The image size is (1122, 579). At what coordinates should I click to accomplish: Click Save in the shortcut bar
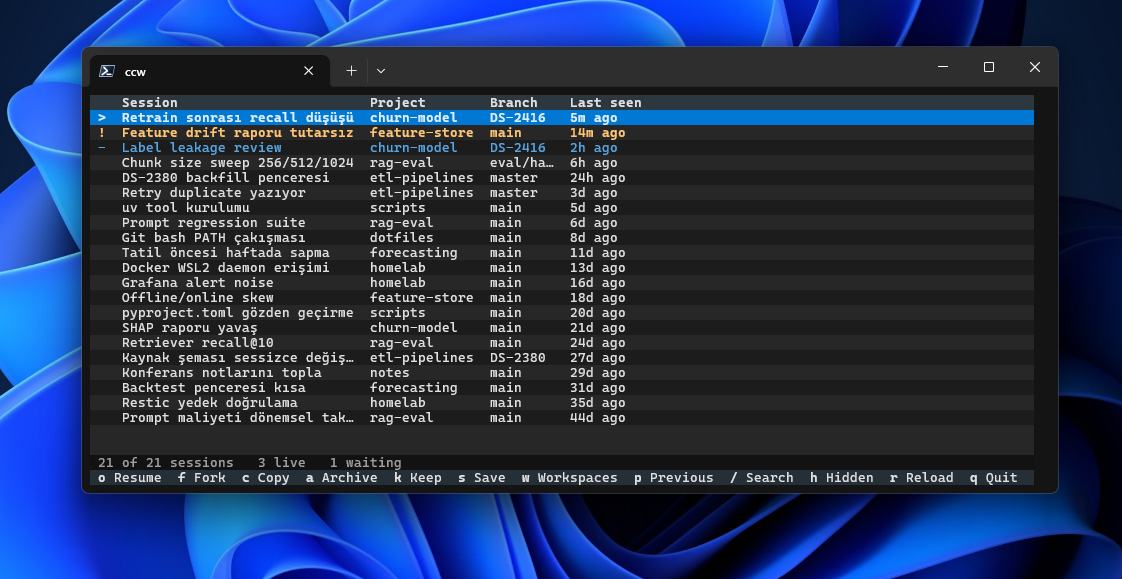(482, 477)
